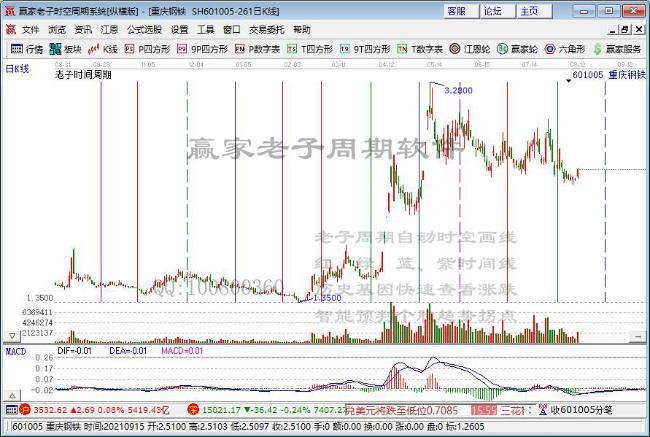Screen dimensions: 650x437
Task: Open the 工具 menu
Action: coord(206,30)
